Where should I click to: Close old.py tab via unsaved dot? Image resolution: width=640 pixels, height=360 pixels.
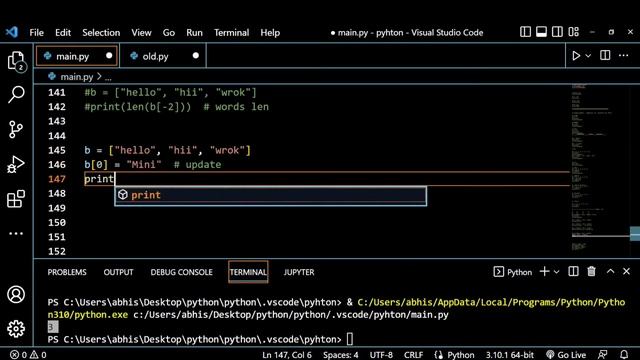(x=196, y=56)
